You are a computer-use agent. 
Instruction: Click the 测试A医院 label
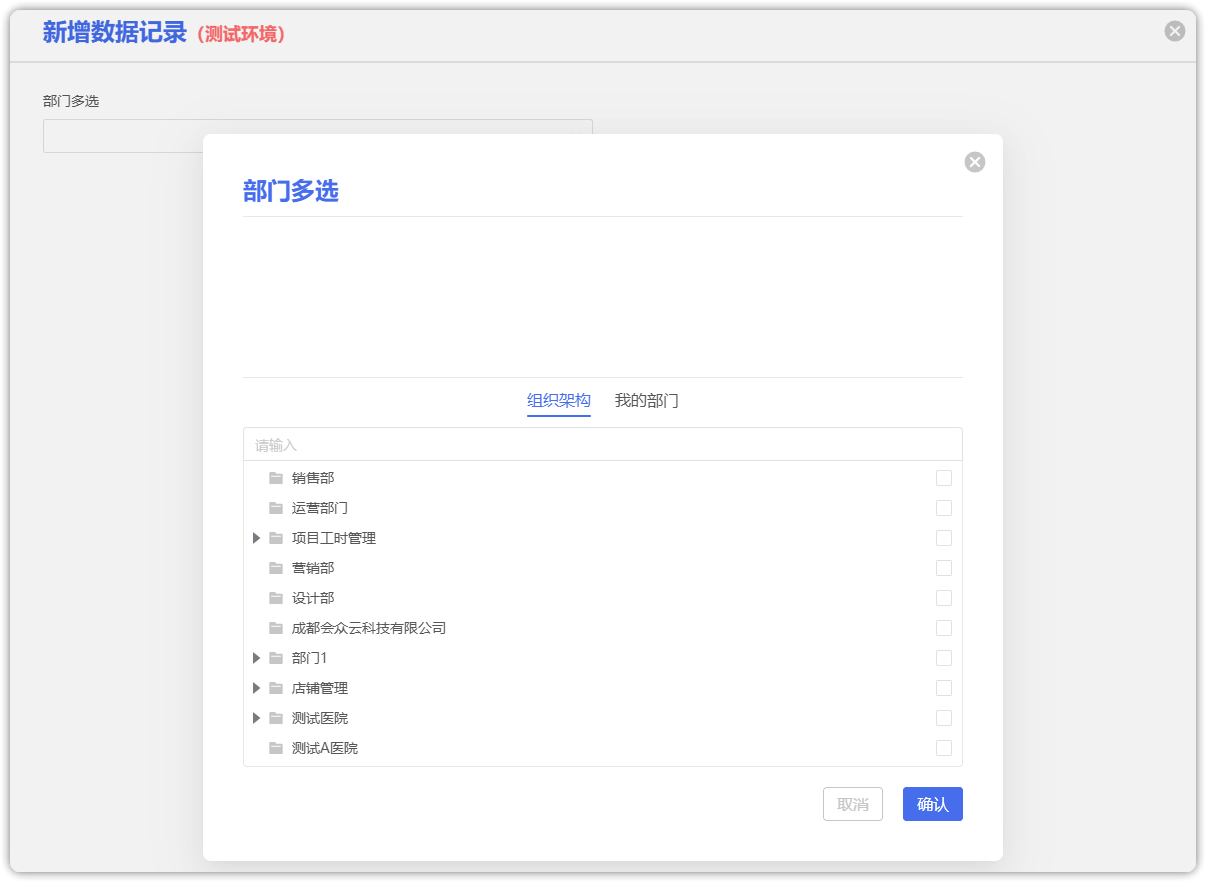325,748
